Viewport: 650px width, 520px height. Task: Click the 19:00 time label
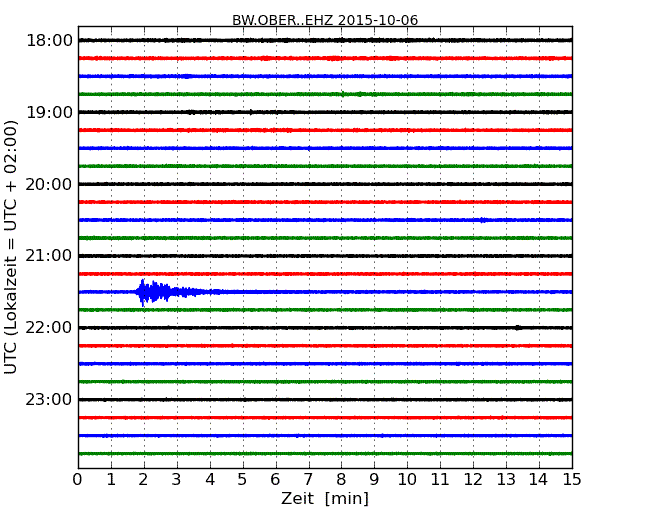(x=49, y=112)
